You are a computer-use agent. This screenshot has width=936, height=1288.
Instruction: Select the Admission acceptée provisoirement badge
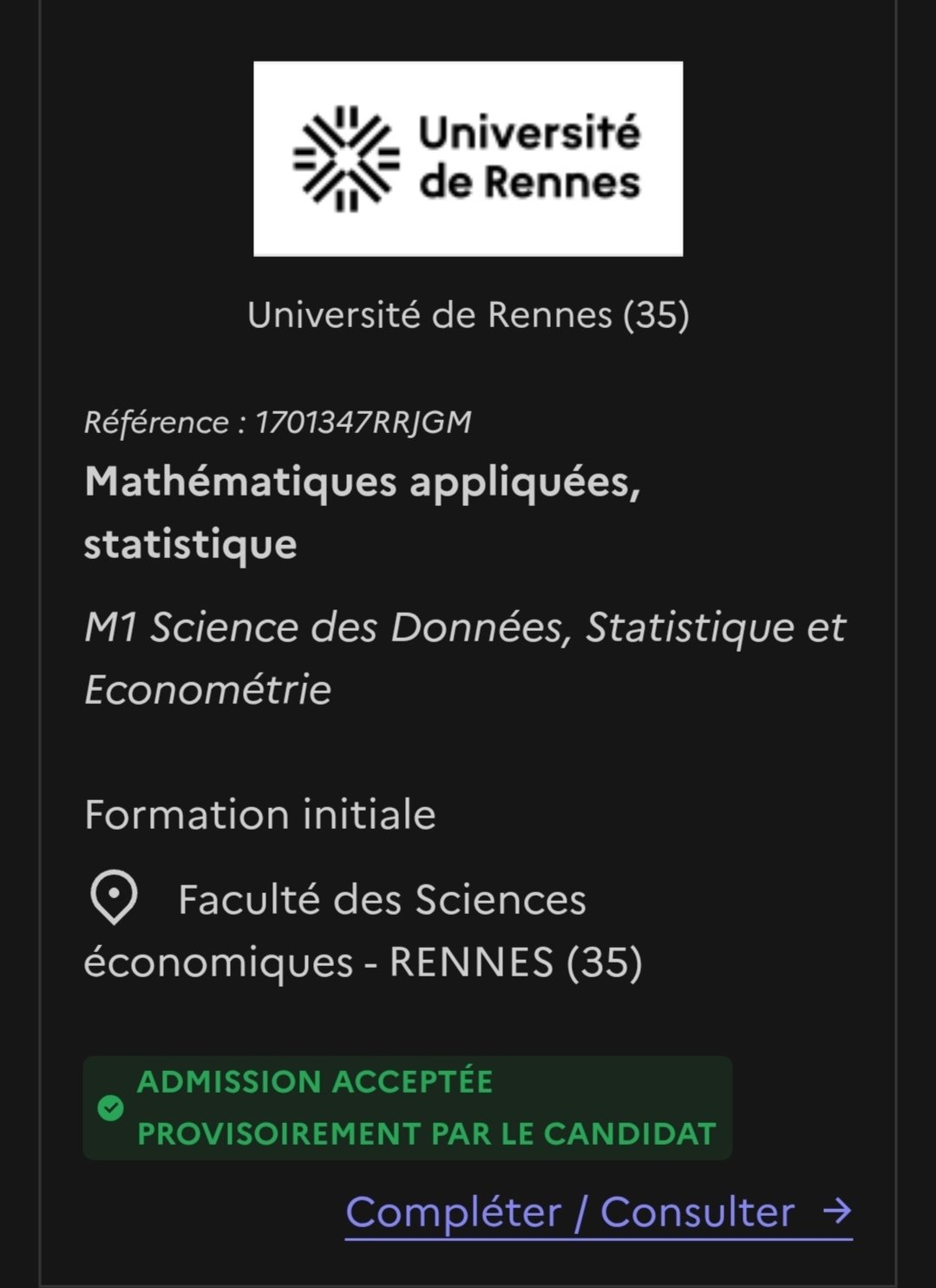tap(407, 1107)
